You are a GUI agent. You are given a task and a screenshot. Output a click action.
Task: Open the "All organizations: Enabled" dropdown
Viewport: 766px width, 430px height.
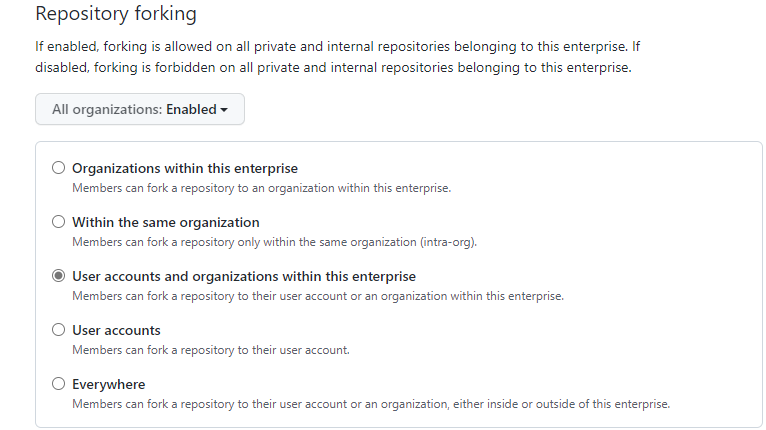[x=139, y=109]
